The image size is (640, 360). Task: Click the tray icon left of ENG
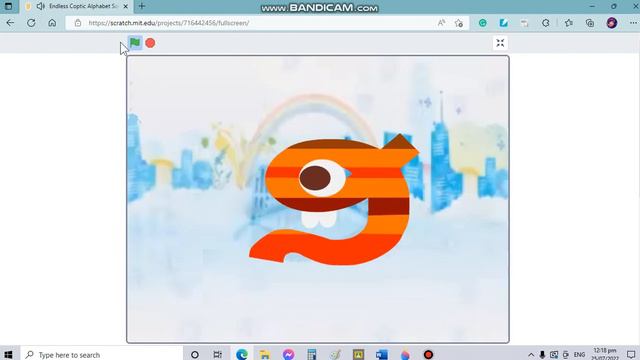point(566,355)
